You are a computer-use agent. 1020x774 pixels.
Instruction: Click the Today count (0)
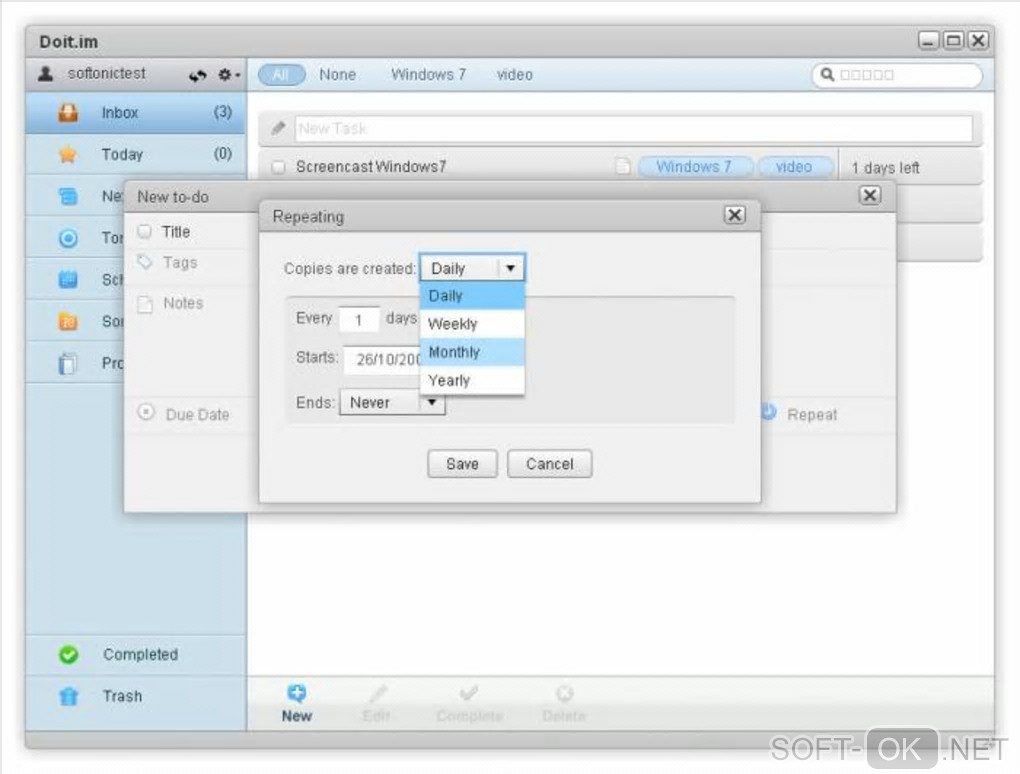222,153
